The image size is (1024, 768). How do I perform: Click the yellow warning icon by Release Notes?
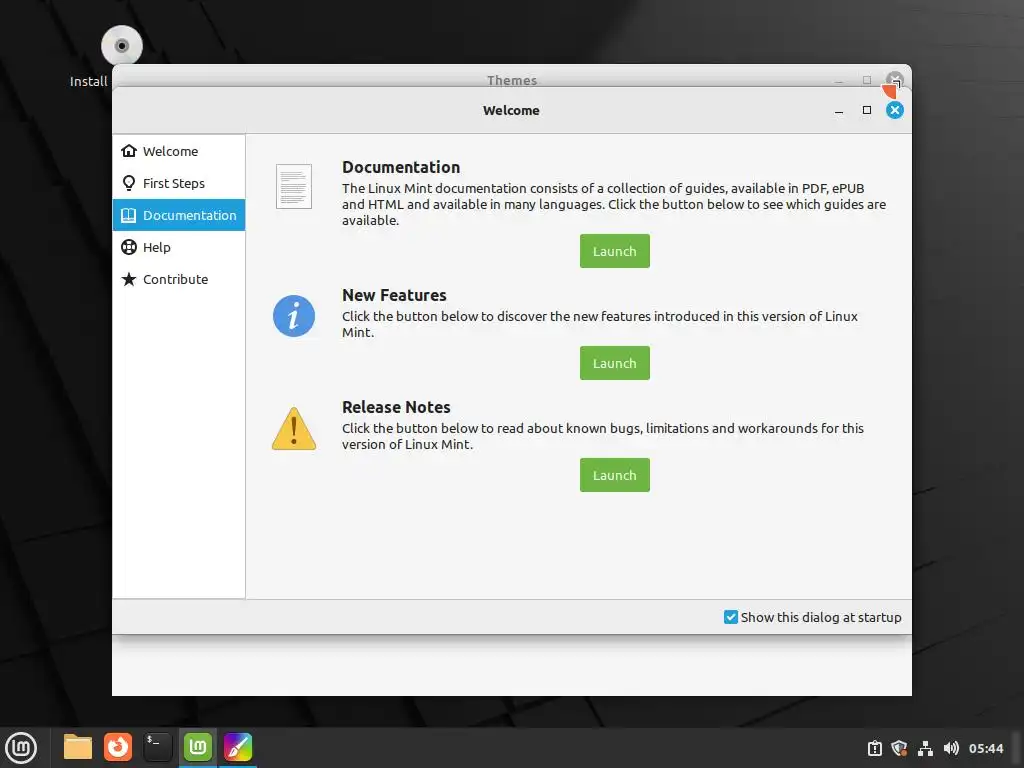(294, 429)
